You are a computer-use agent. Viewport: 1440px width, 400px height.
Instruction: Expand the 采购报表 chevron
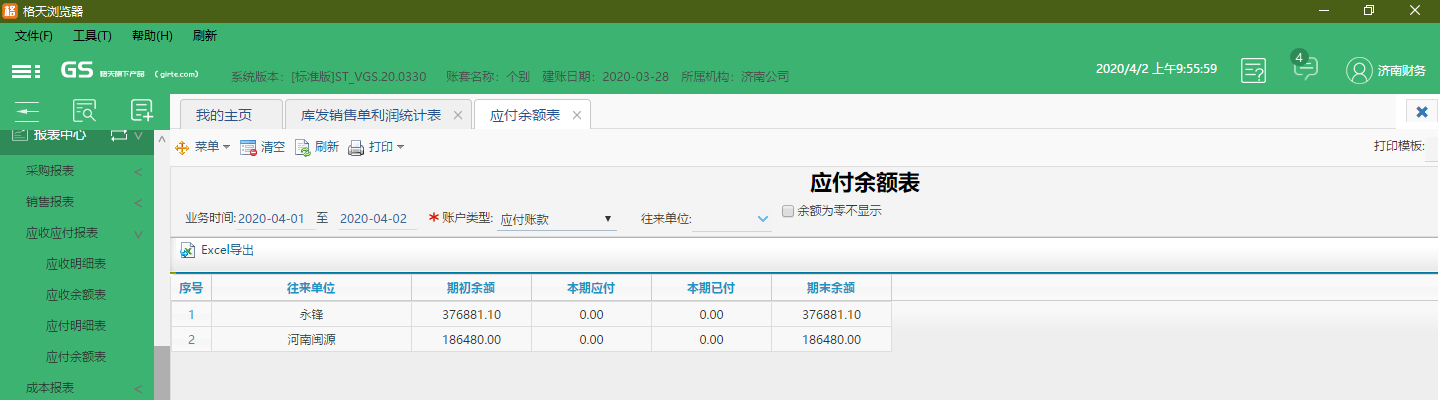(x=138, y=172)
